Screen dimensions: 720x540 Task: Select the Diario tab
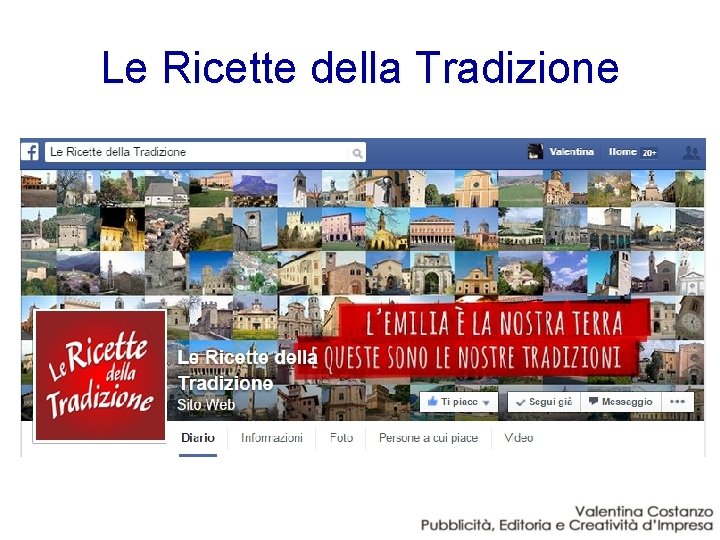198,438
